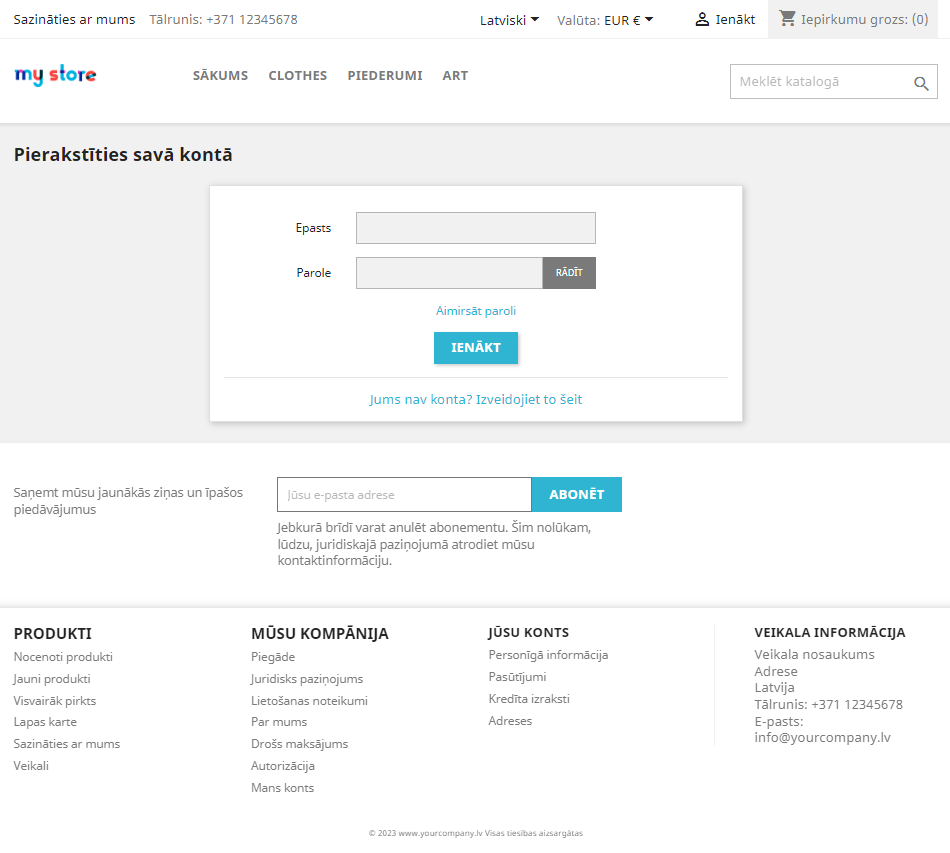Click the my store logo
The image size is (950, 853).
pyautogui.click(x=55, y=75)
